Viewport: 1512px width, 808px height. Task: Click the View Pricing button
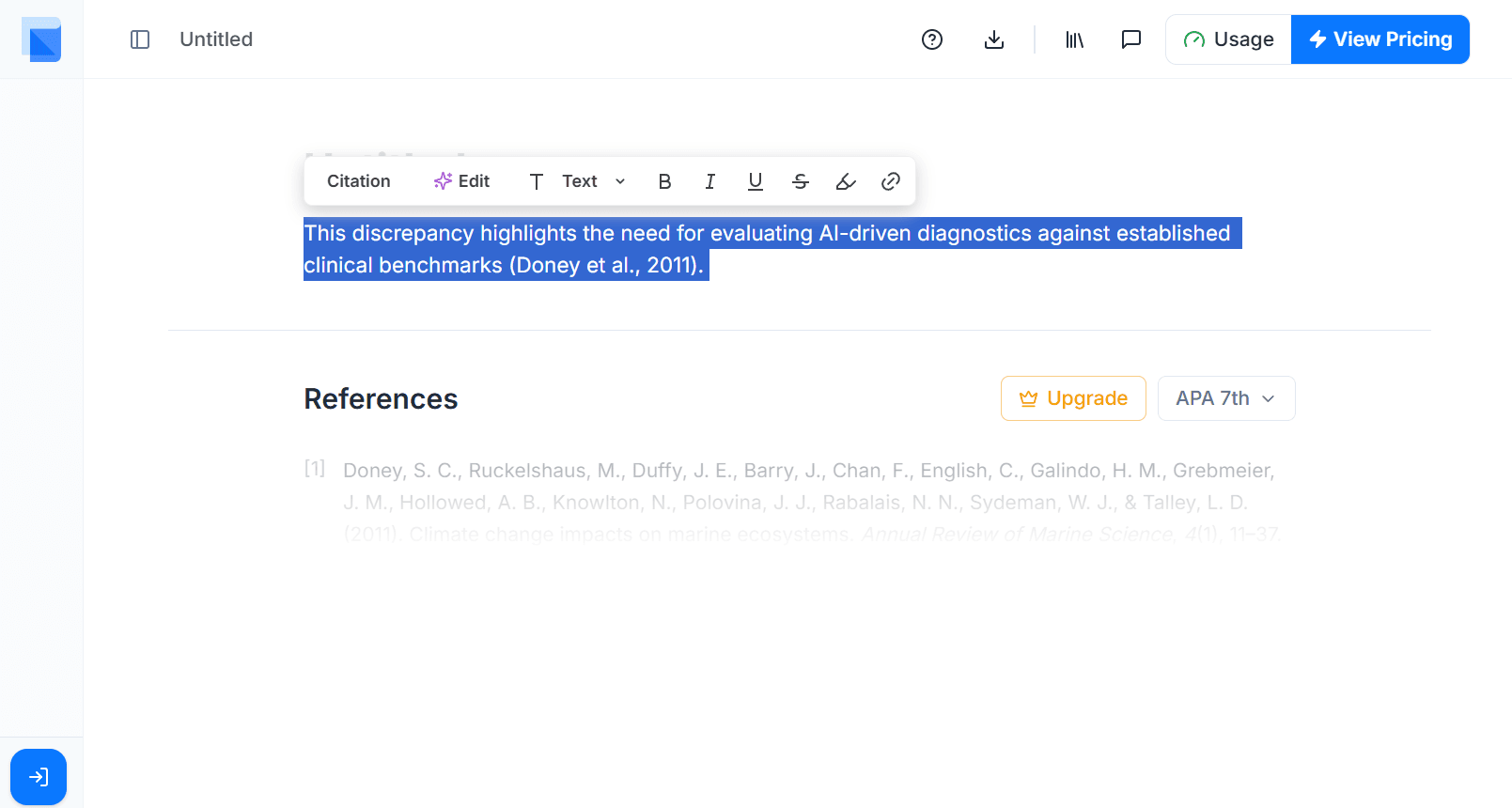(1380, 39)
